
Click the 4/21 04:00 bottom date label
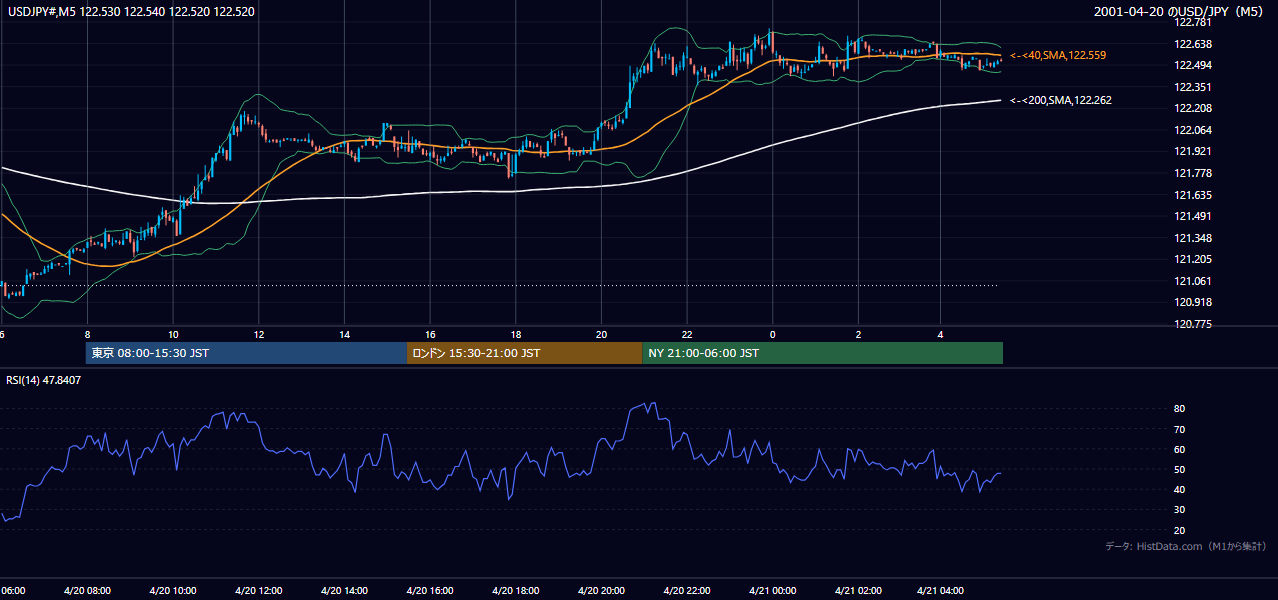[x=941, y=591]
